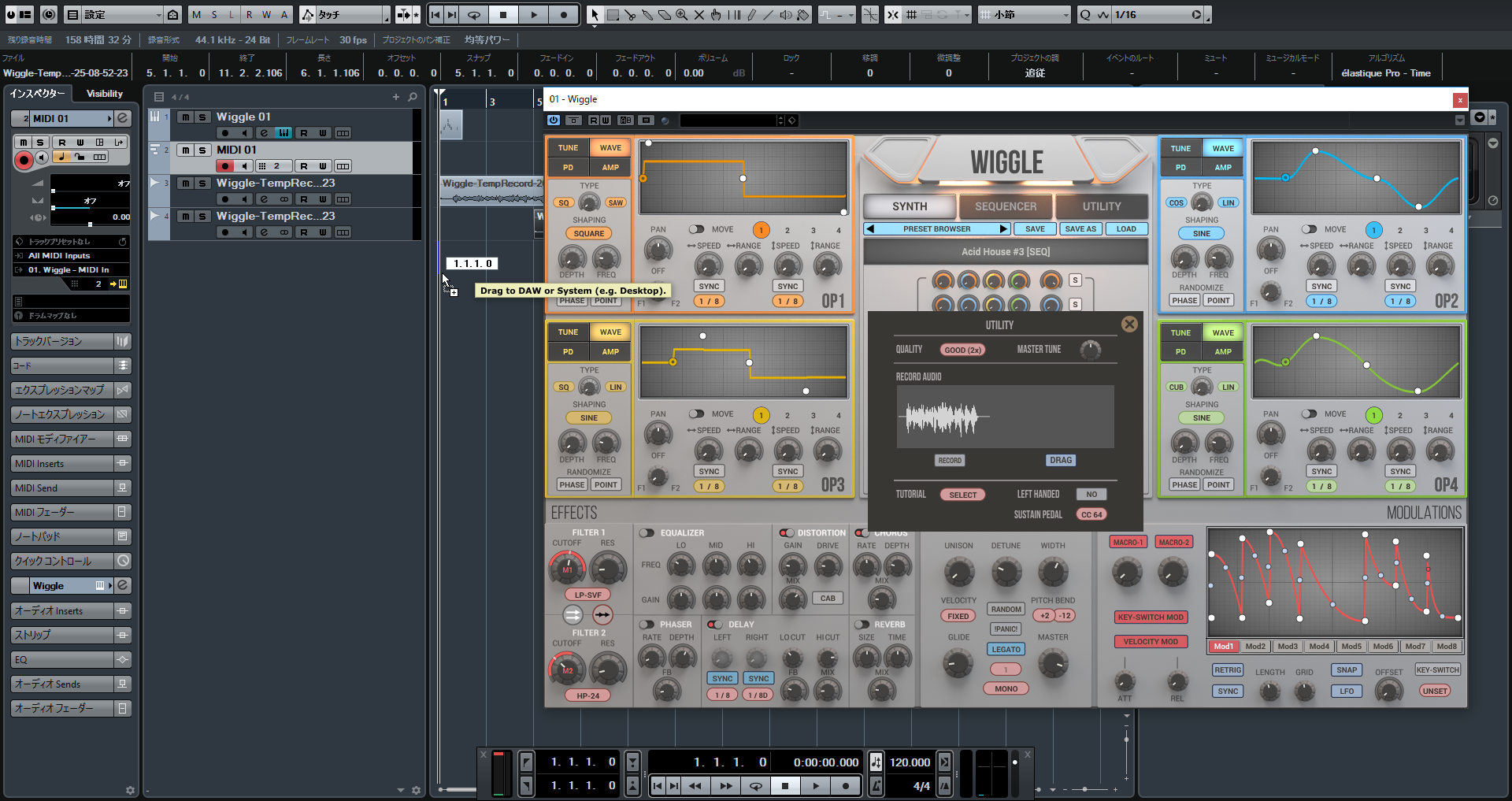Image resolution: width=1512 pixels, height=801 pixels.
Task: Open the PRESET BROWSER
Action: (x=937, y=229)
